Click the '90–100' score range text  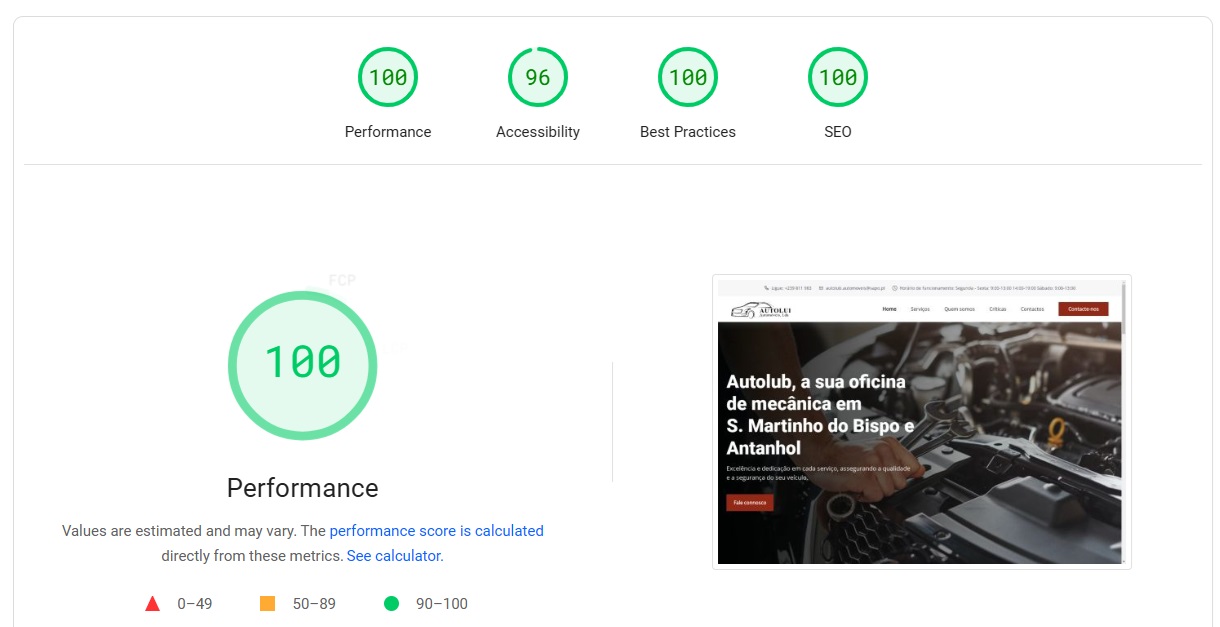(441, 603)
